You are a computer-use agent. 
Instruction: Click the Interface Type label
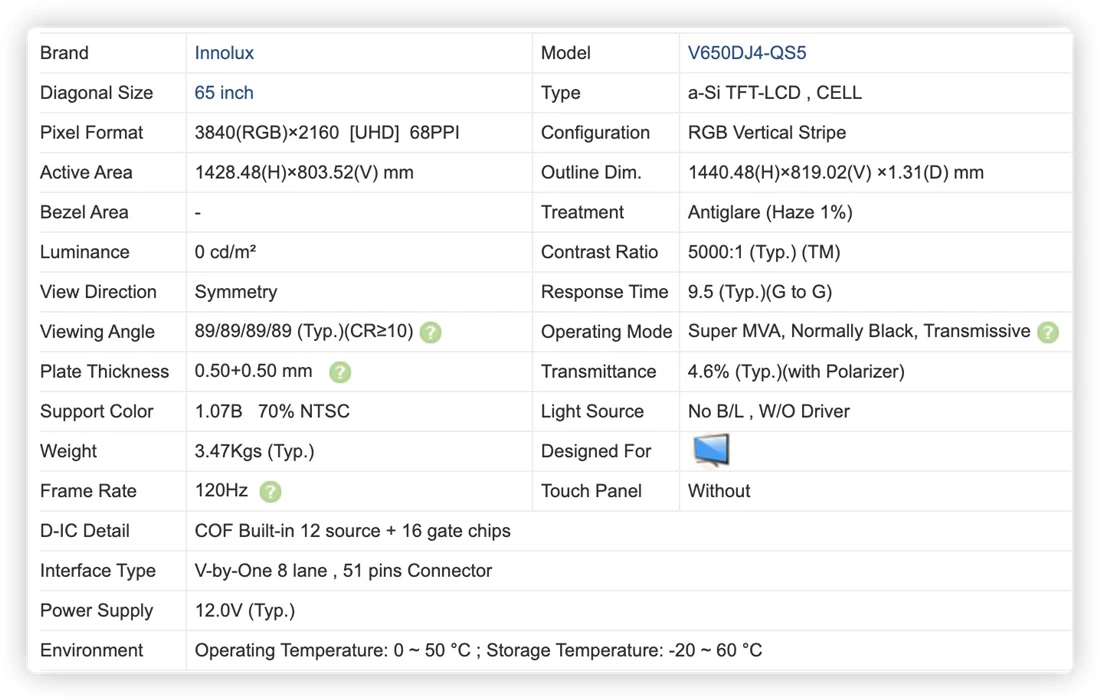click(x=98, y=571)
